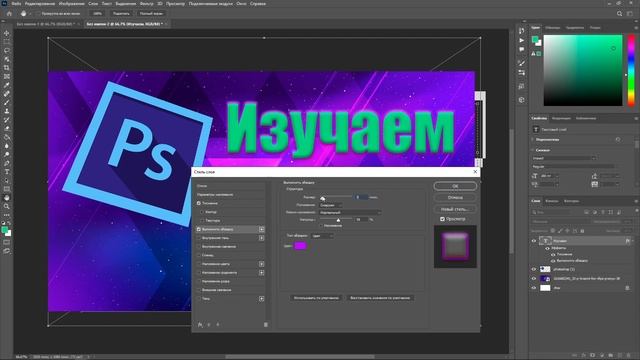The width and height of the screenshot is (640, 360).
Task: Select the Frame tool
Action: point(7,76)
